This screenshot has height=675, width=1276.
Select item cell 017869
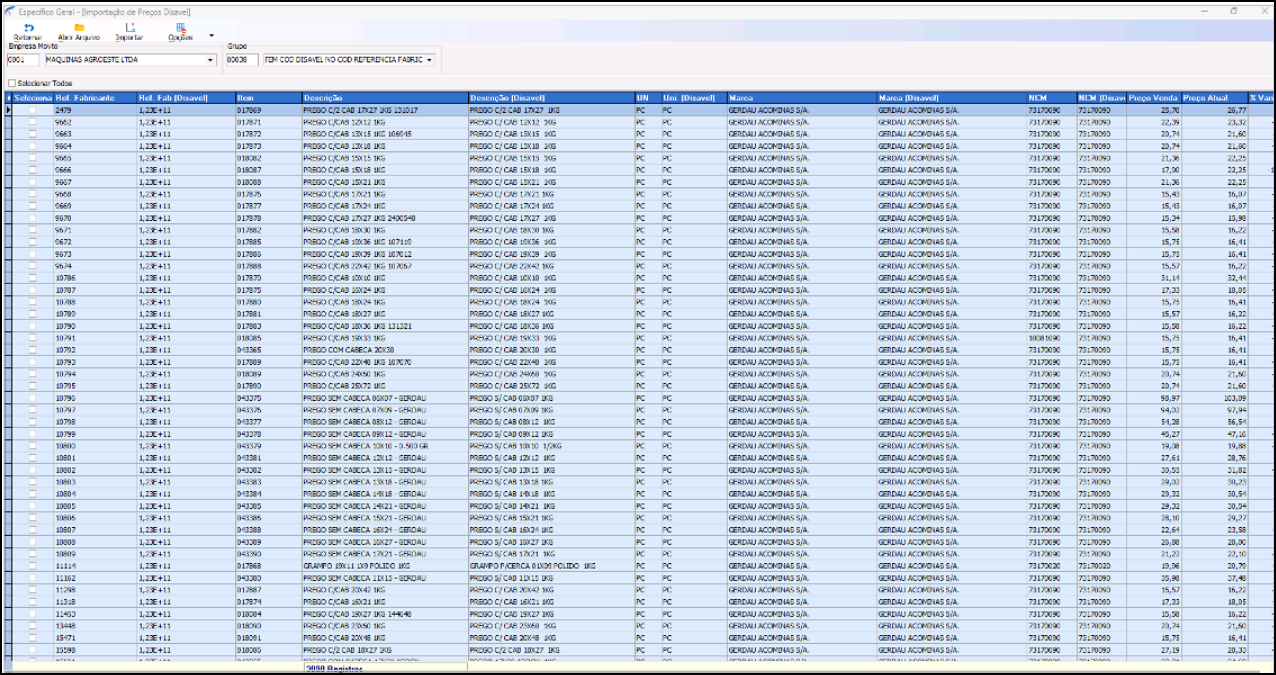coord(267,110)
